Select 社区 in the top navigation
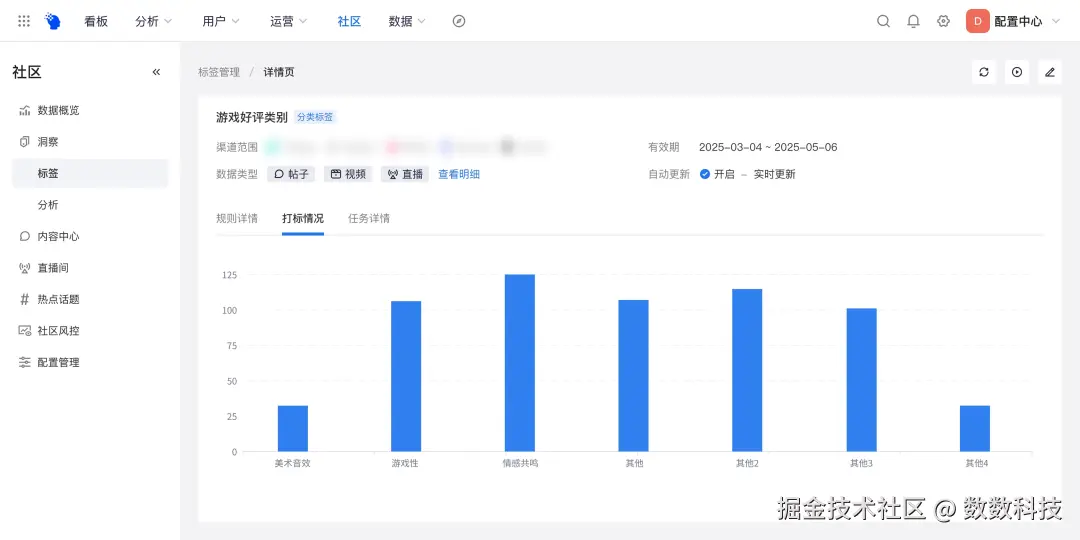The image size is (1080, 540). click(349, 21)
